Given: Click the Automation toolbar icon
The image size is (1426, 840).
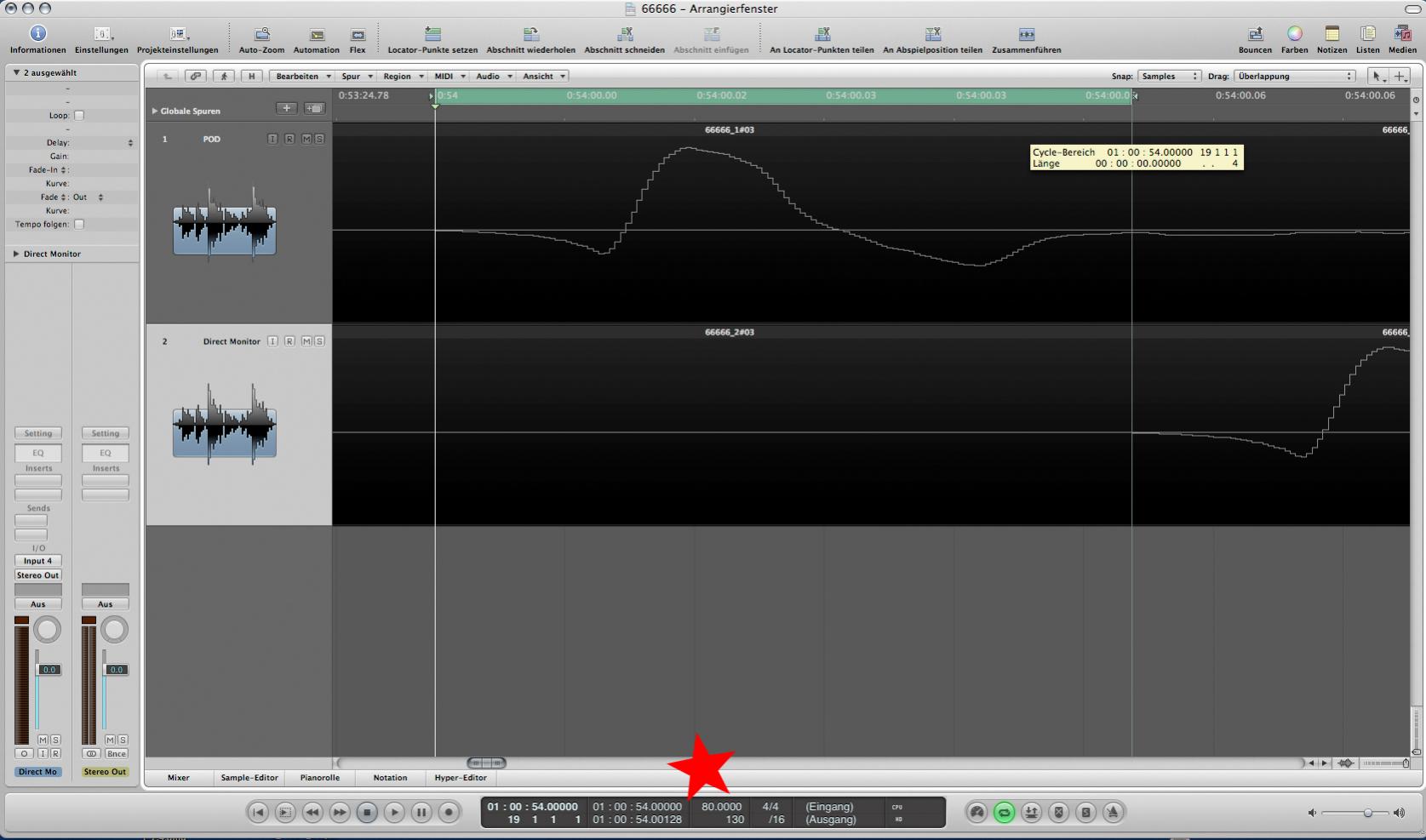Looking at the screenshot, I should [317, 35].
